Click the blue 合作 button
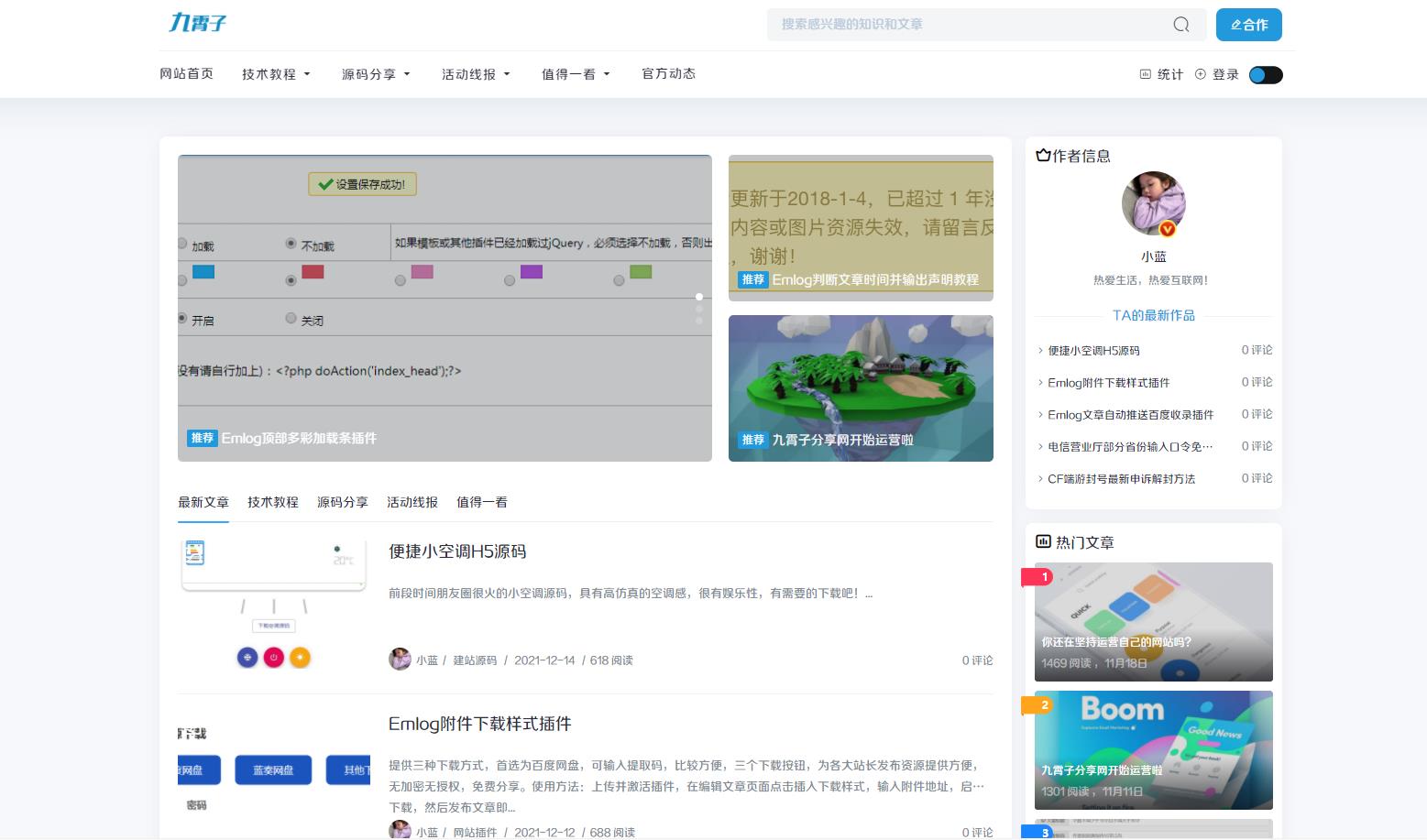 [1248, 25]
